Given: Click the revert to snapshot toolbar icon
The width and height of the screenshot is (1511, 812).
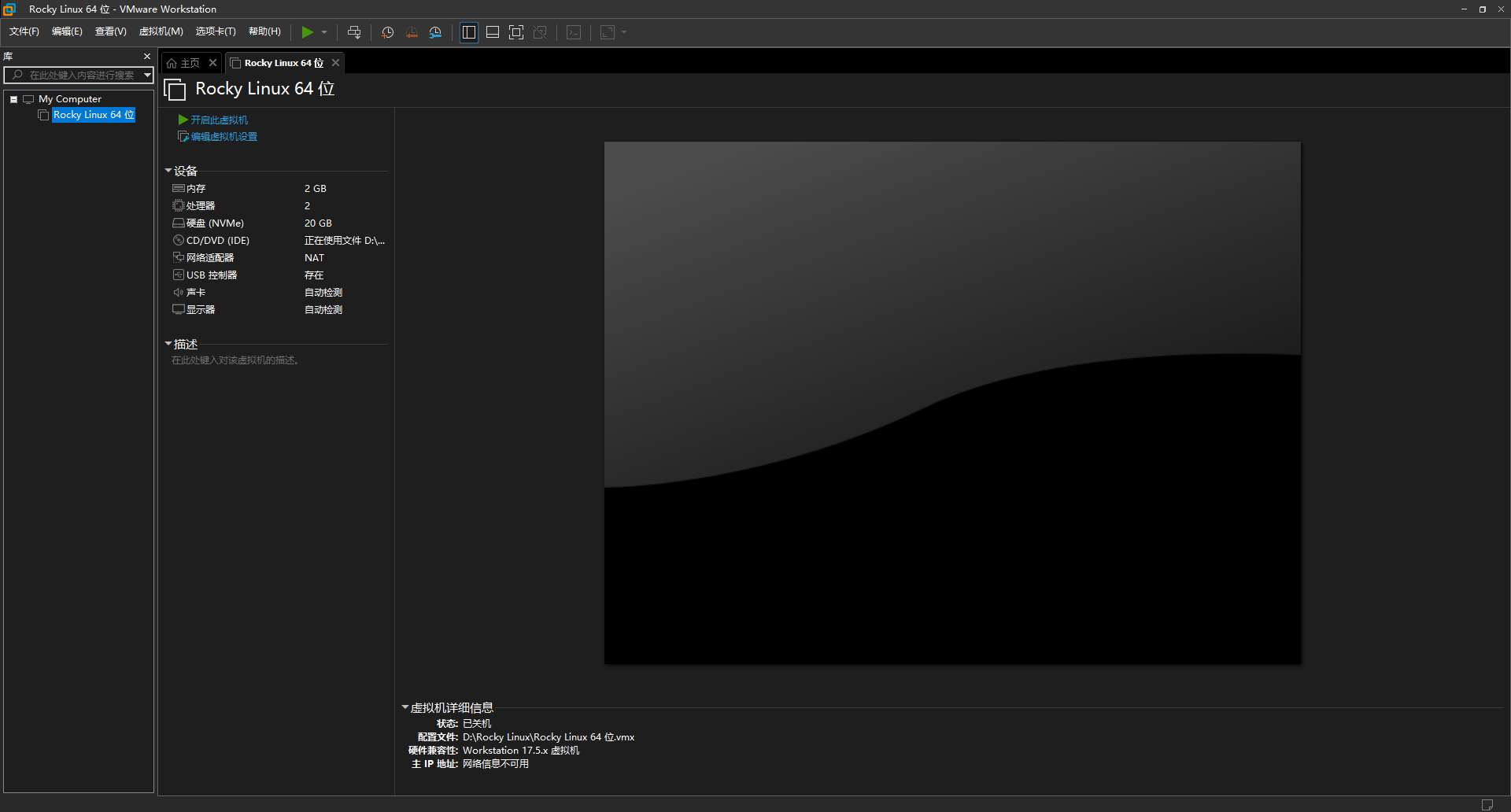Looking at the screenshot, I should tap(412, 32).
